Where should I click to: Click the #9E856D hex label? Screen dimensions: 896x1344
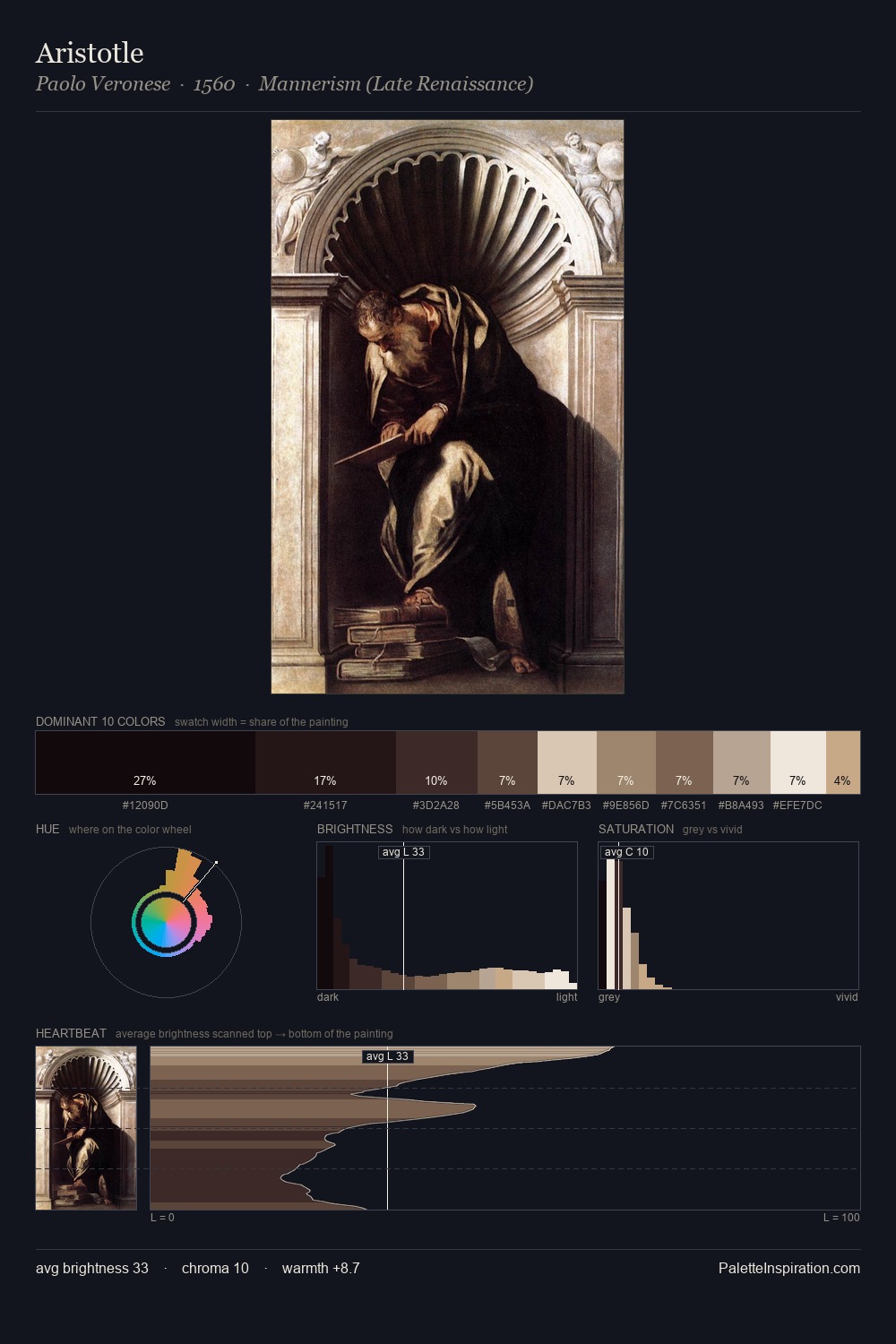[x=625, y=806]
